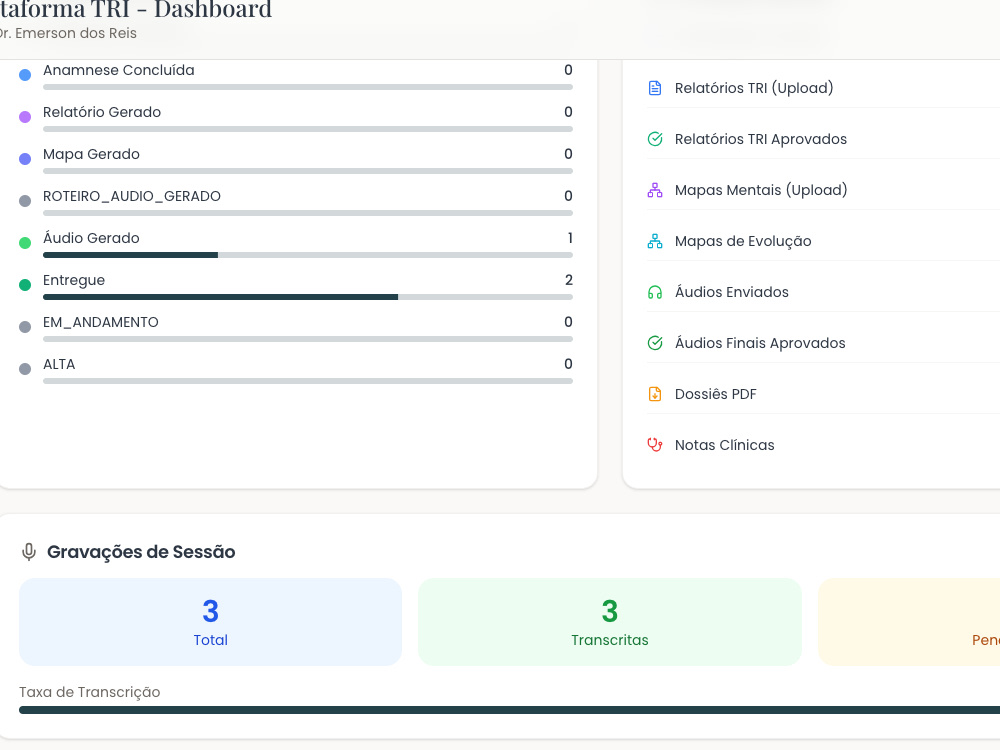This screenshot has height=750, width=1000.
Task: Click the partially visible Pendentes card
Action: point(909,622)
